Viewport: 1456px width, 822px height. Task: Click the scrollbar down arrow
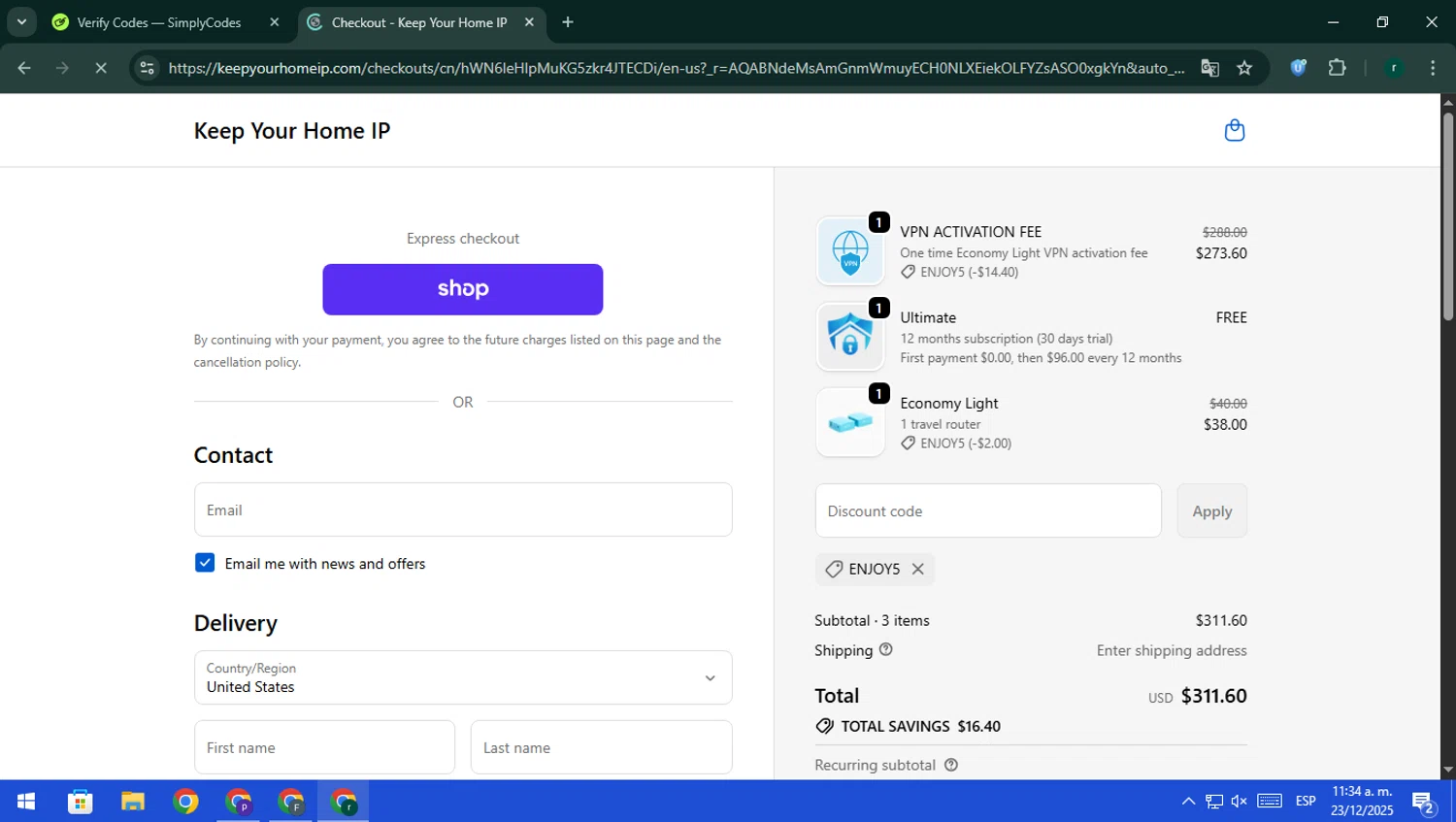click(1447, 771)
